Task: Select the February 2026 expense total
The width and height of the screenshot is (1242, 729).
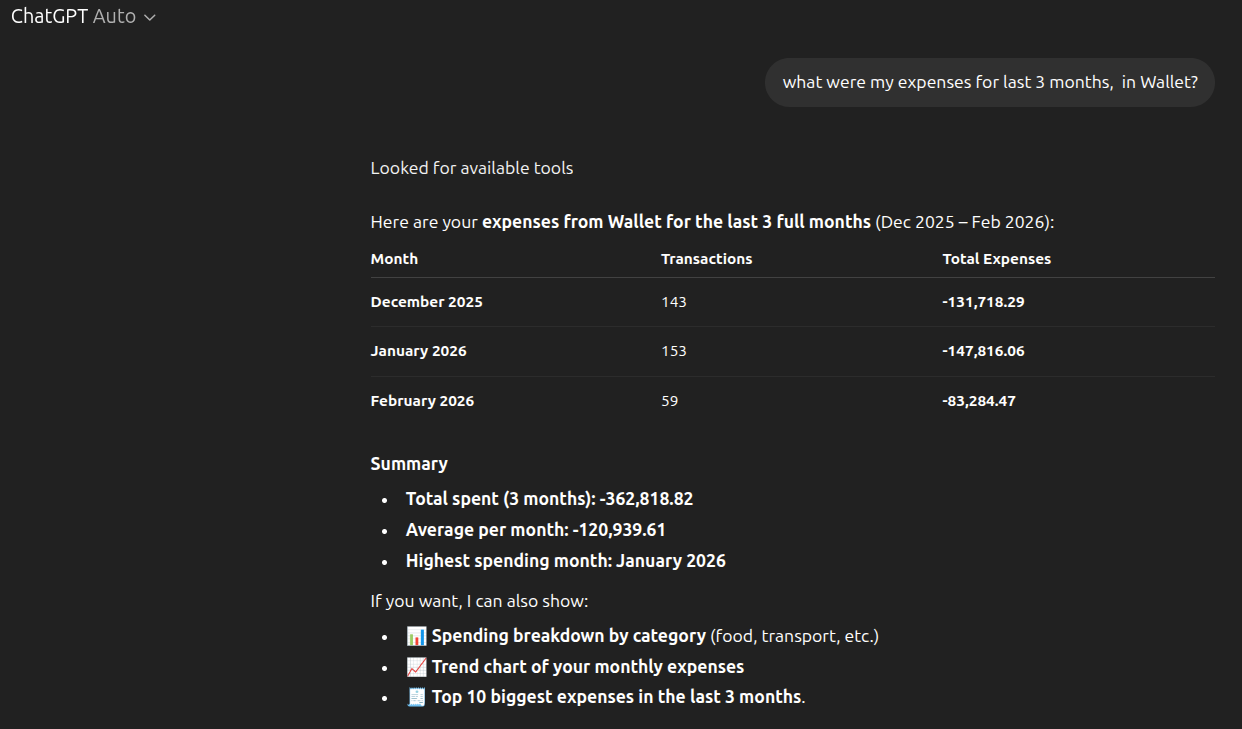Action: tap(979, 400)
